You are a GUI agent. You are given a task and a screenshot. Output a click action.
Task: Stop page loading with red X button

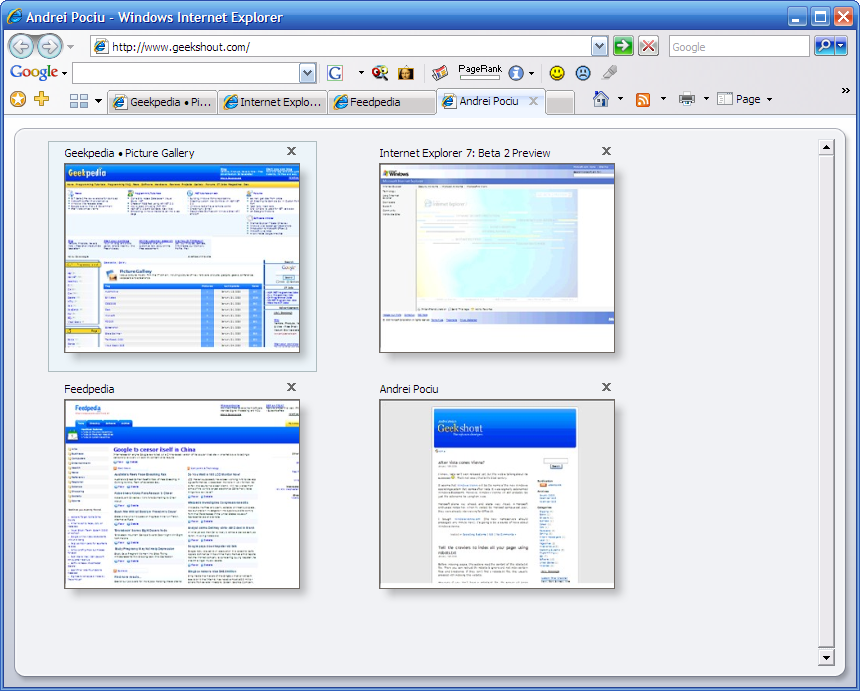[648, 46]
